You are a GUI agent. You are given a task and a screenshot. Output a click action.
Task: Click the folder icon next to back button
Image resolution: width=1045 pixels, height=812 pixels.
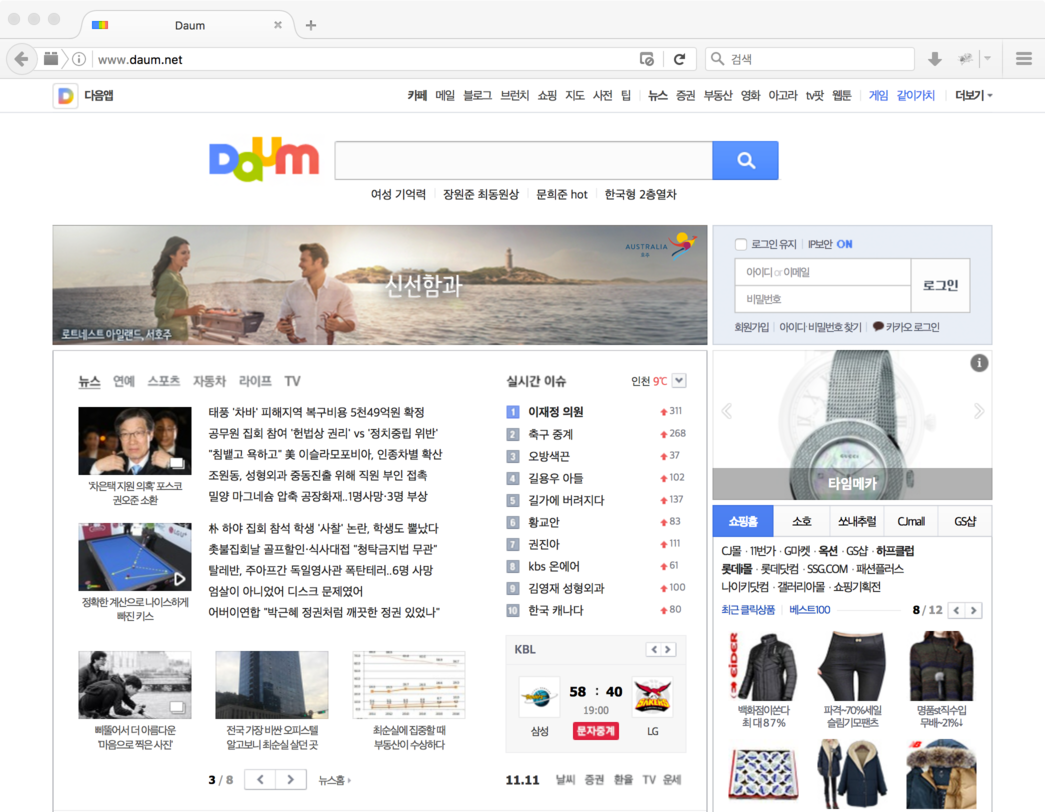pos(51,59)
